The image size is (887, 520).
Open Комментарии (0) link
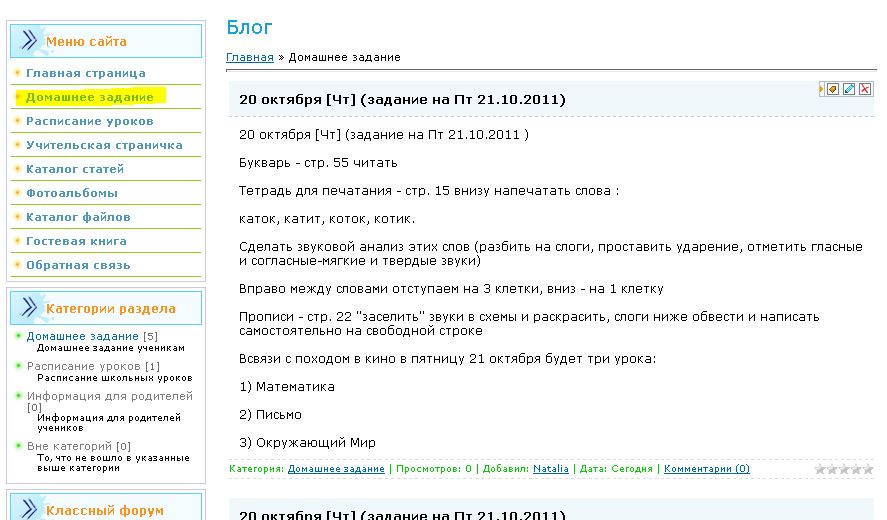[707, 469]
